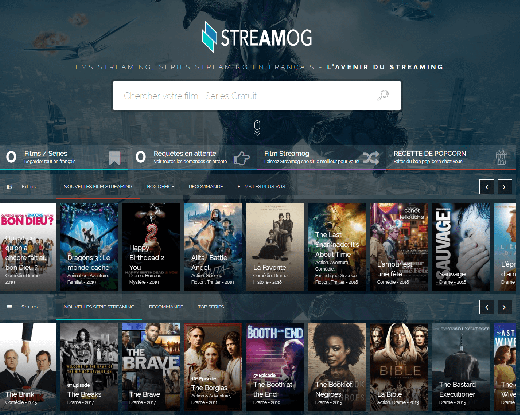Click the popcorn bucket icon
The height and width of the screenshot is (415, 520).
pos(501,157)
